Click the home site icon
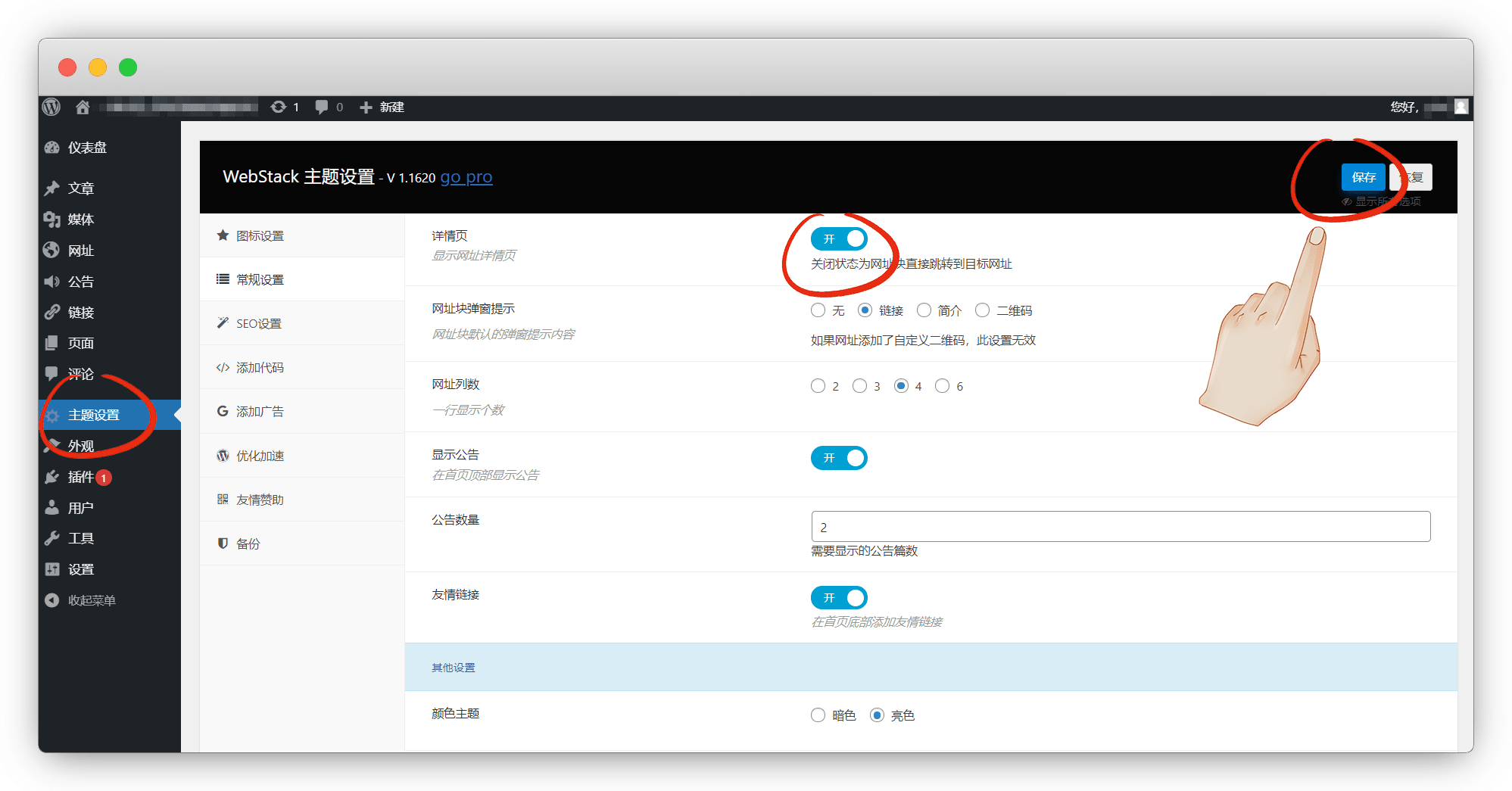The height and width of the screenshot is (791, 1512). point(83,107)
